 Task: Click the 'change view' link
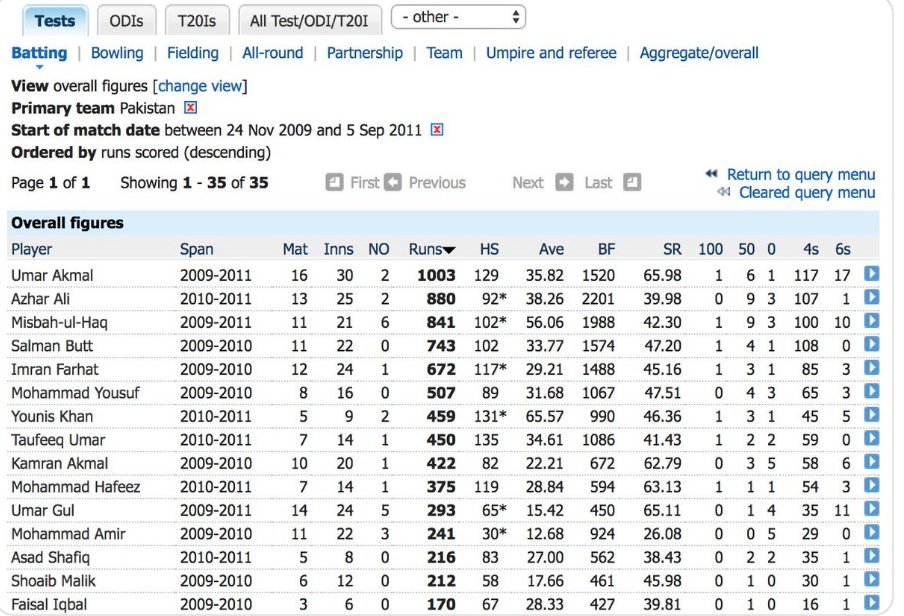tap(202, 86)
